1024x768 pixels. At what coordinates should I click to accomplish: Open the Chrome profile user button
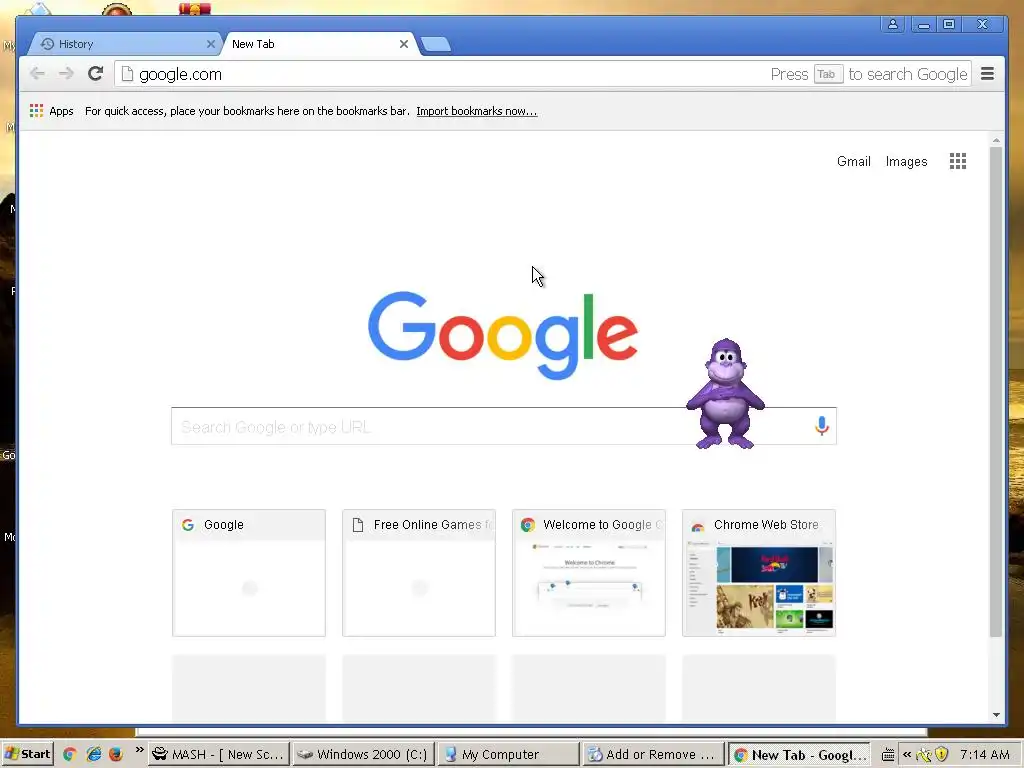click(x=892, y=24)
